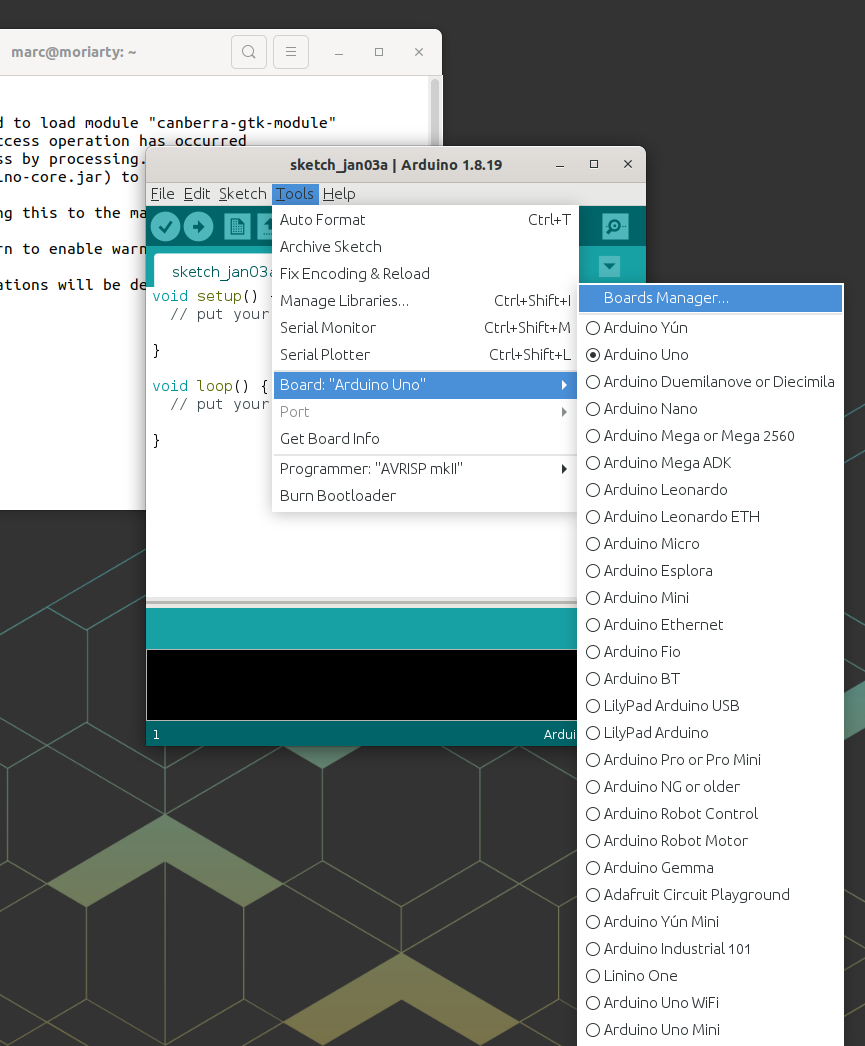
Task: Select the Arduino Leonardo board
Action: click(710, 490)
